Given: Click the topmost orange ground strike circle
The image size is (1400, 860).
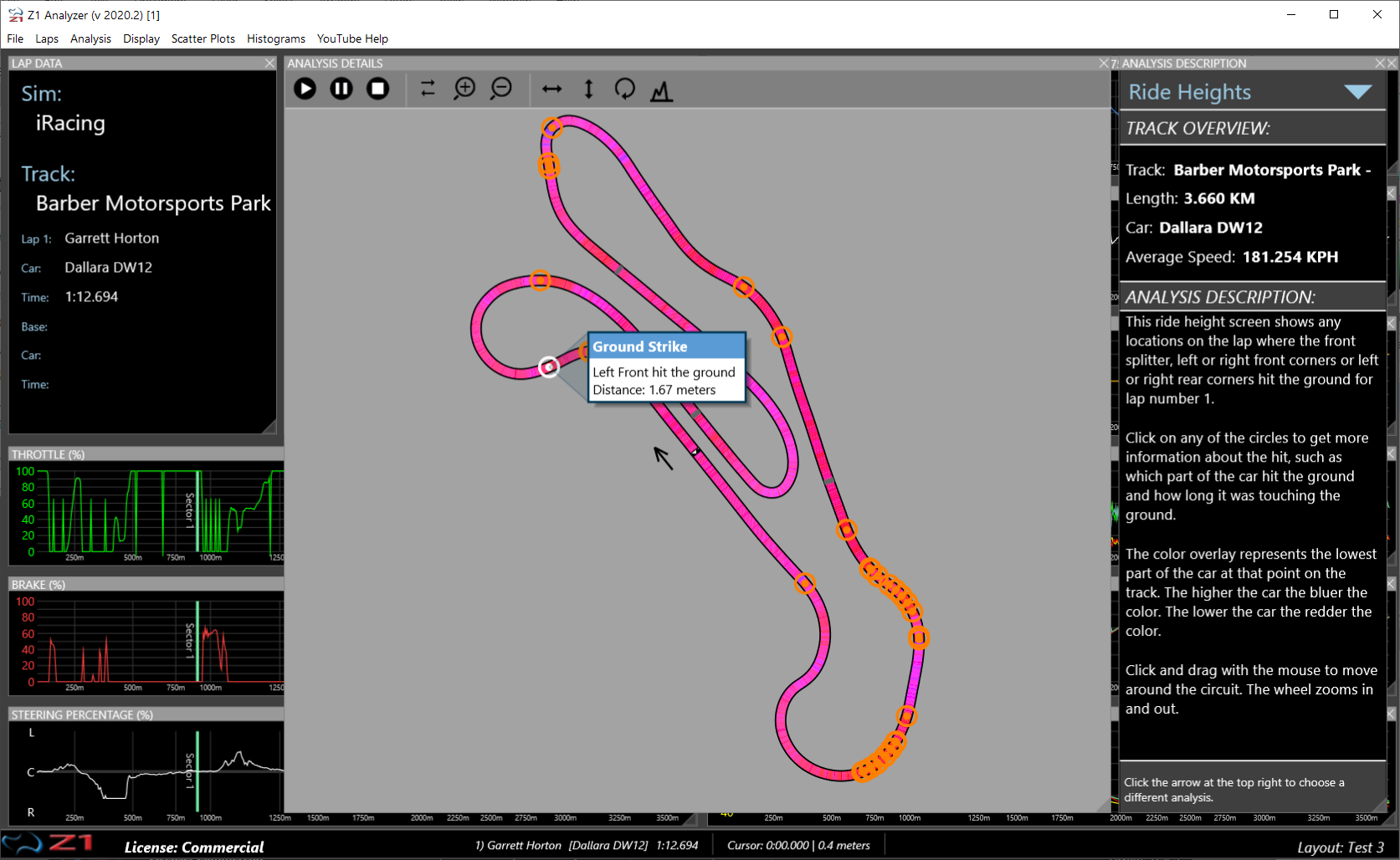Looking at the screenshot, I should point(552,127).
